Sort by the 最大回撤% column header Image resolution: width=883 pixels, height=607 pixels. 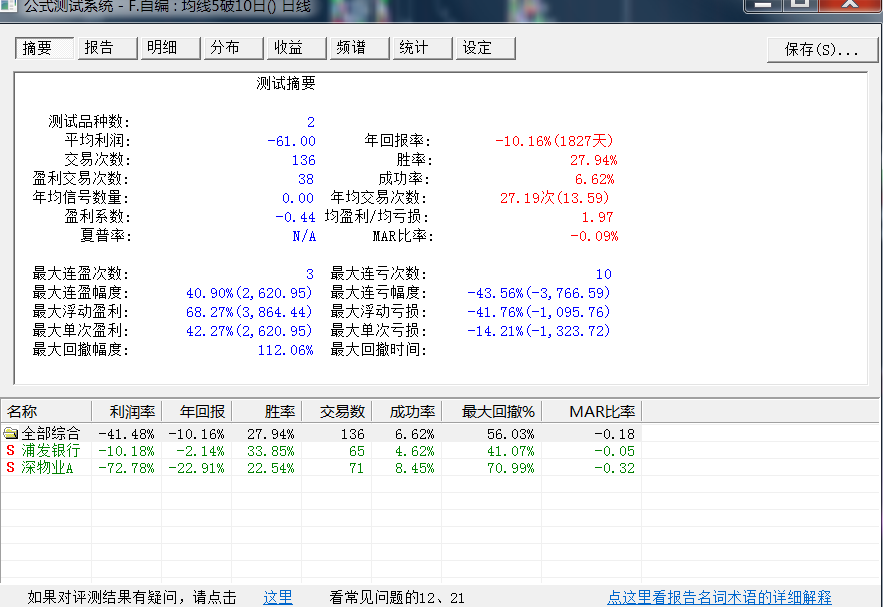(x=492, y=412)
